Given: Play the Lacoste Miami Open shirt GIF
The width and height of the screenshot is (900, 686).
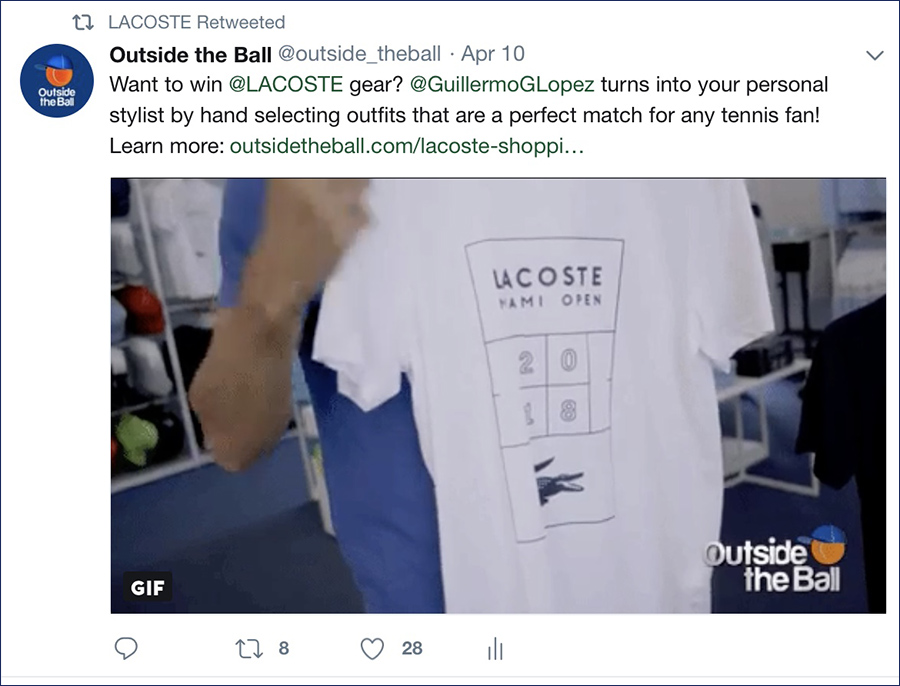Looking at the screenshot, I should (498, 396).
